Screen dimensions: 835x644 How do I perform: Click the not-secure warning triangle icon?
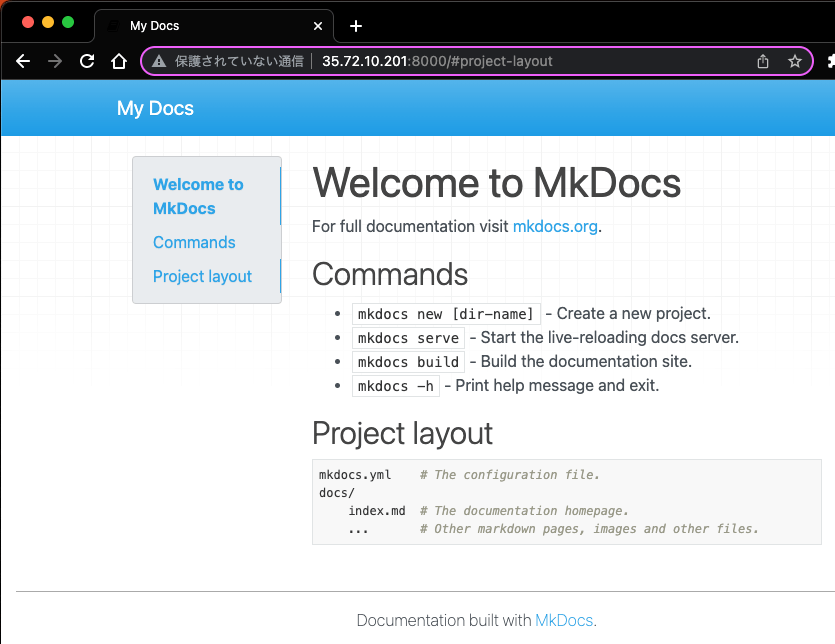click(159, 61)
